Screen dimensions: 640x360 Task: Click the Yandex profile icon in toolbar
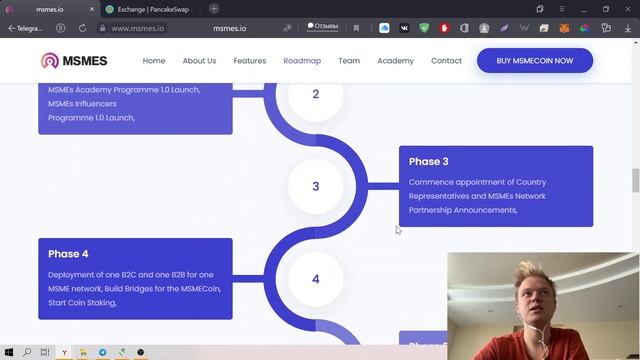tap(60, 28)
